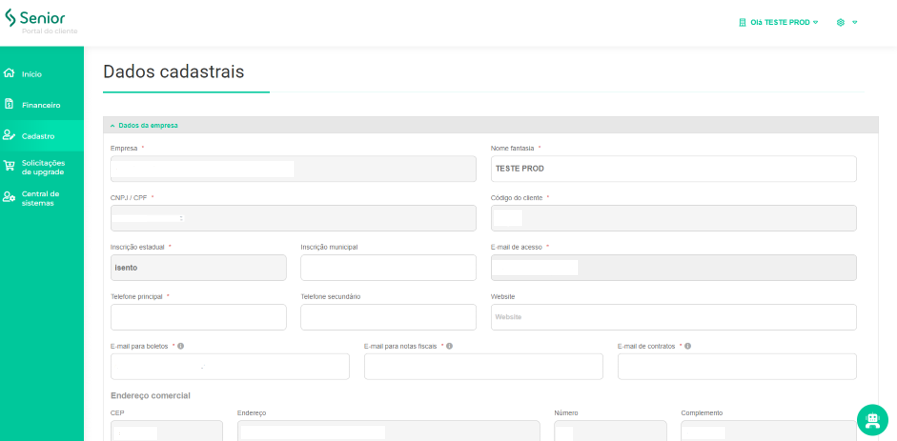897x441 pixels.
Task: Click info icon beside E-mail para notas fiscais
Action: (x=450, y=346)
